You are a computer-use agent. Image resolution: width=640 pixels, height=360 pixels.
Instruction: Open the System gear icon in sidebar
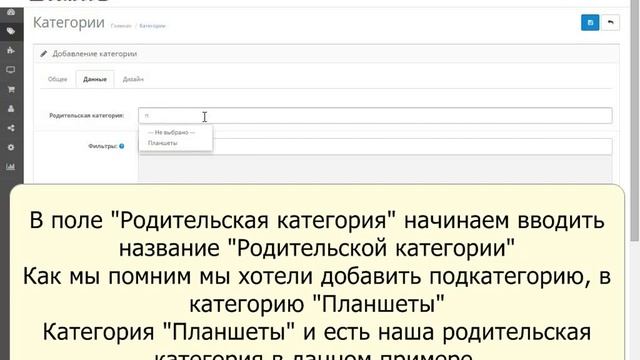coord(11,147)
